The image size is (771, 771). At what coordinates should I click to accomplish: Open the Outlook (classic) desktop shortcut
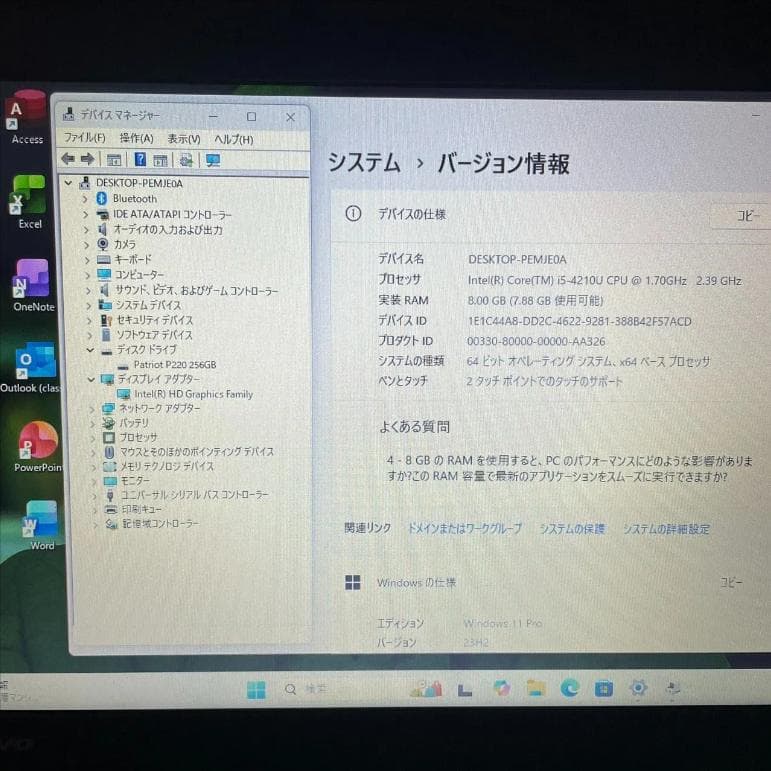coord(31,368)
